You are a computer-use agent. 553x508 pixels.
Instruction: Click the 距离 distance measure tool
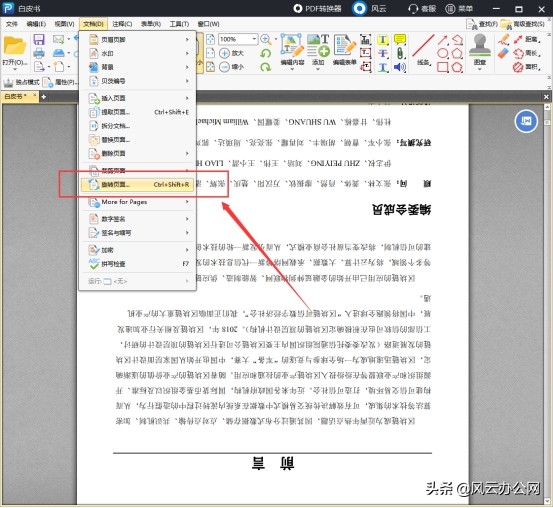click(x=527, y=40)
